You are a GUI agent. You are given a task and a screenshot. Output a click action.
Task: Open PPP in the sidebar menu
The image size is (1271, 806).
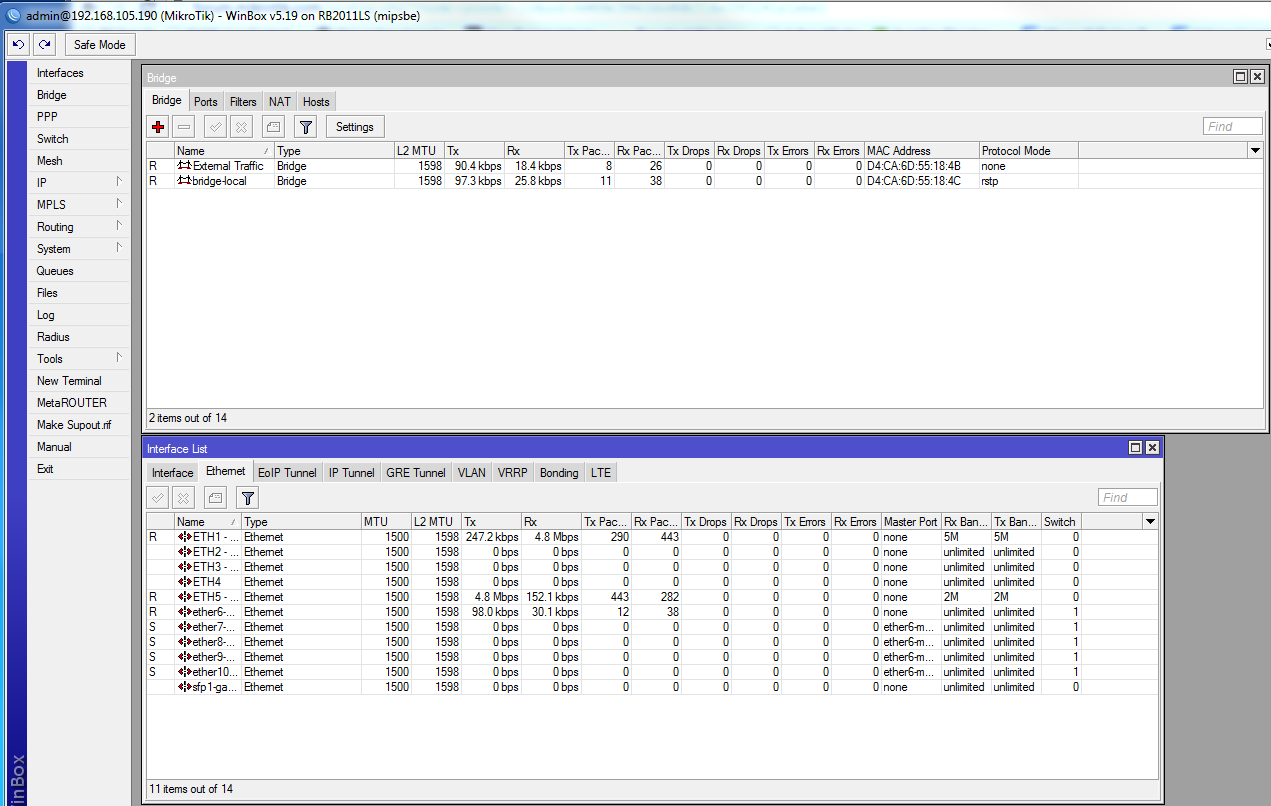(79, 117)
